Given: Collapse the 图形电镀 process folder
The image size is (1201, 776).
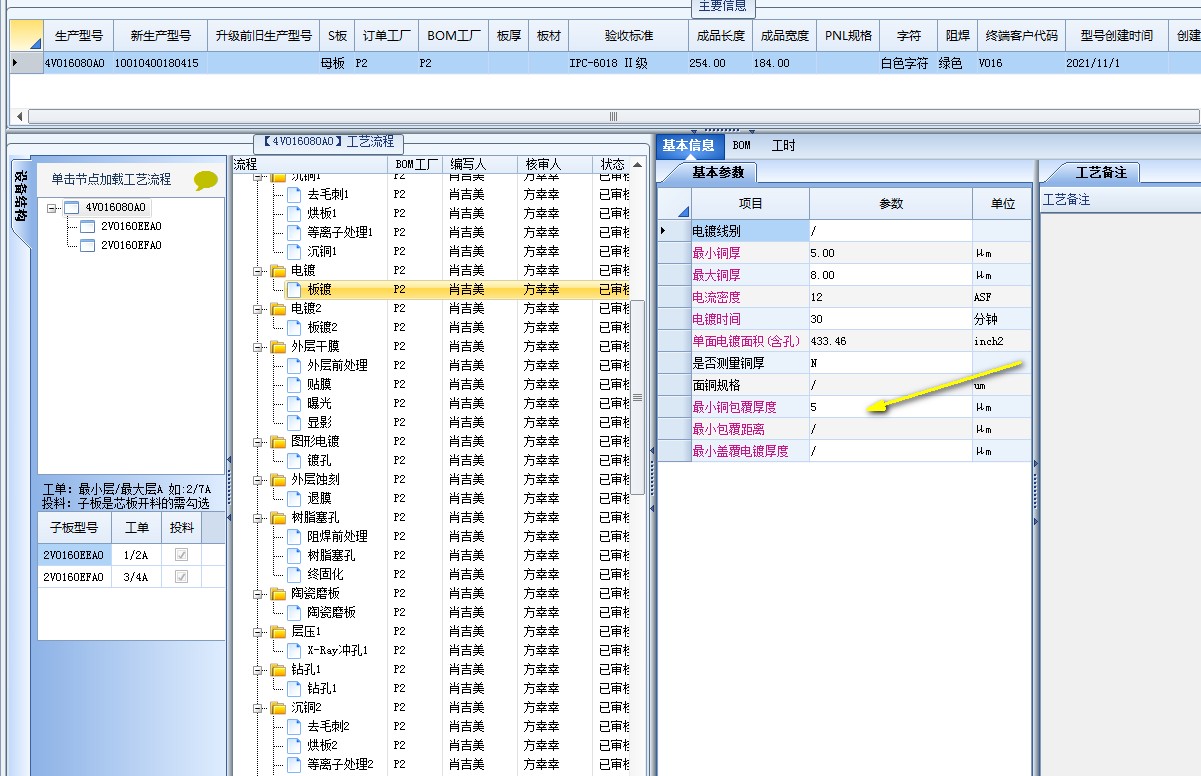Looking at the screenshot, I should point(260,442).
